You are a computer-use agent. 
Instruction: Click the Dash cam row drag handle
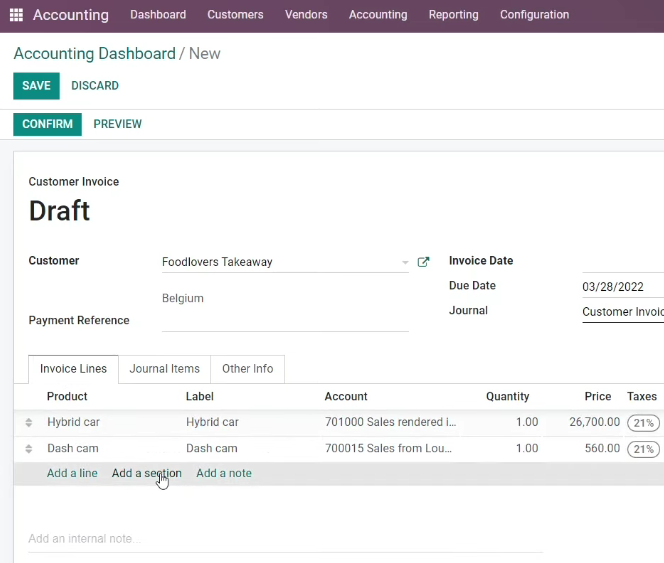[29, 449]
